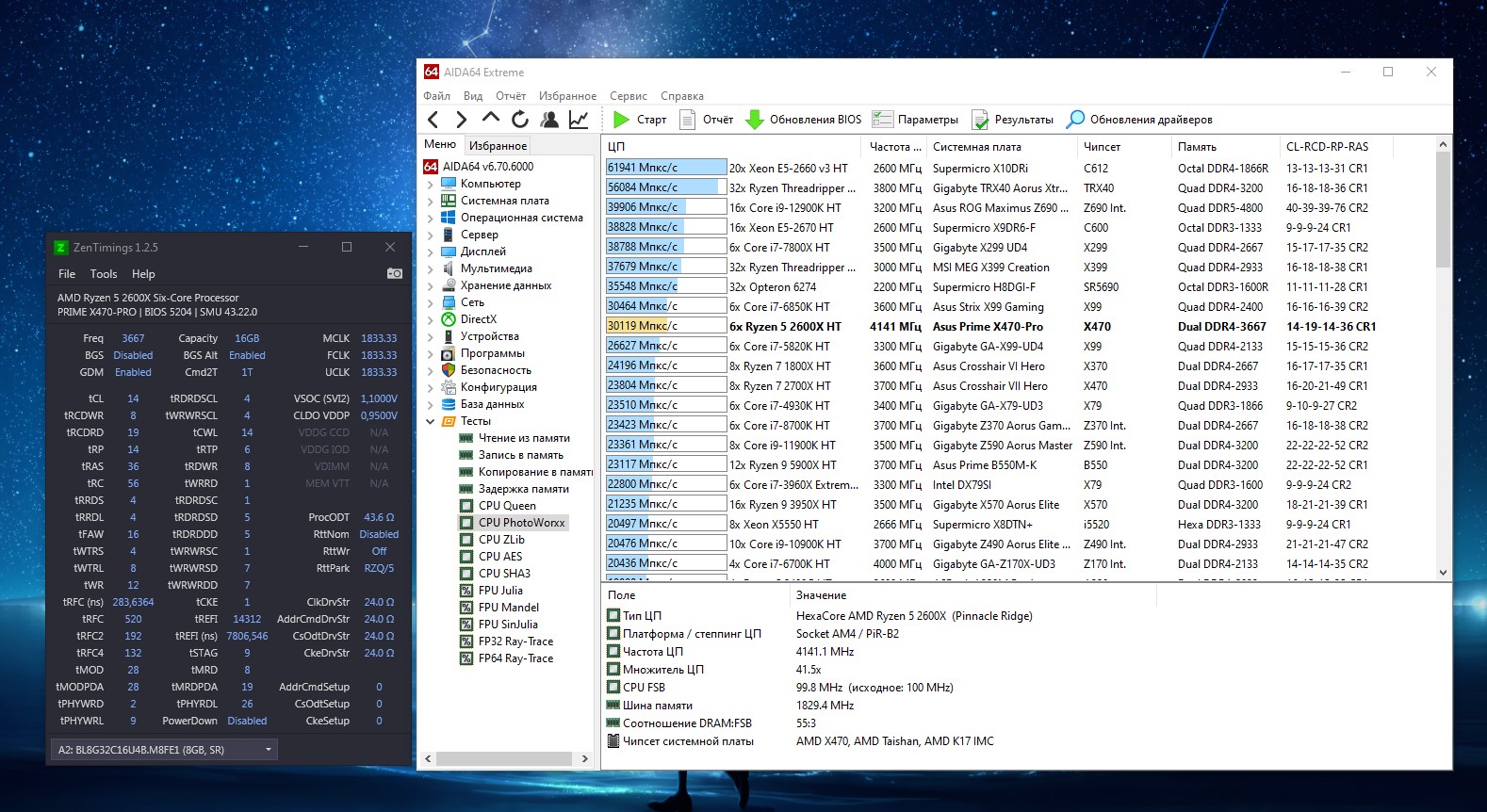
Task: Take a screenshot with ZenTimings camera icon
Action: (395, 274)
